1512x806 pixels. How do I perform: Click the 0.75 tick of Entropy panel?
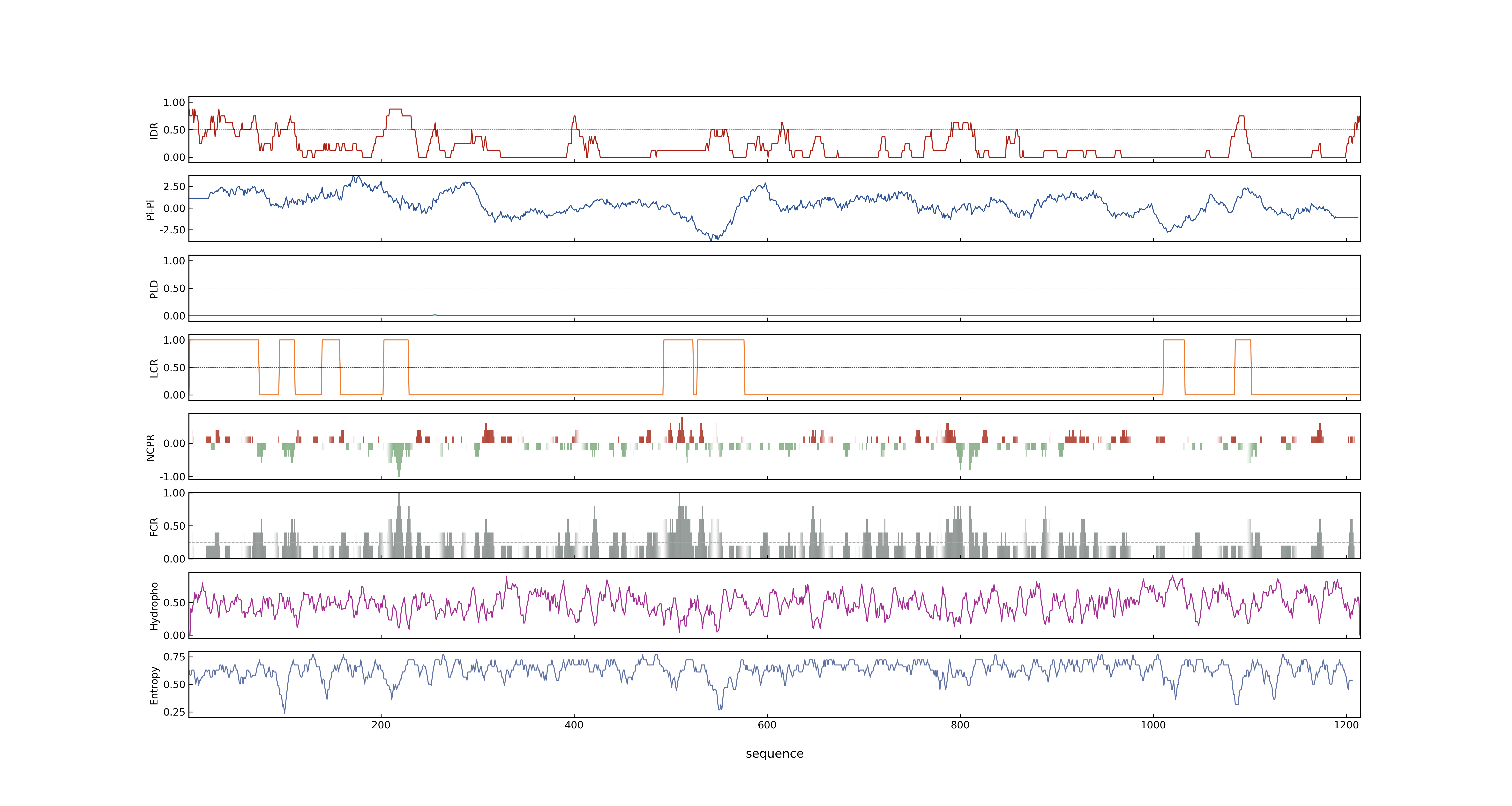pyautogui.click(x=174, y=657)
